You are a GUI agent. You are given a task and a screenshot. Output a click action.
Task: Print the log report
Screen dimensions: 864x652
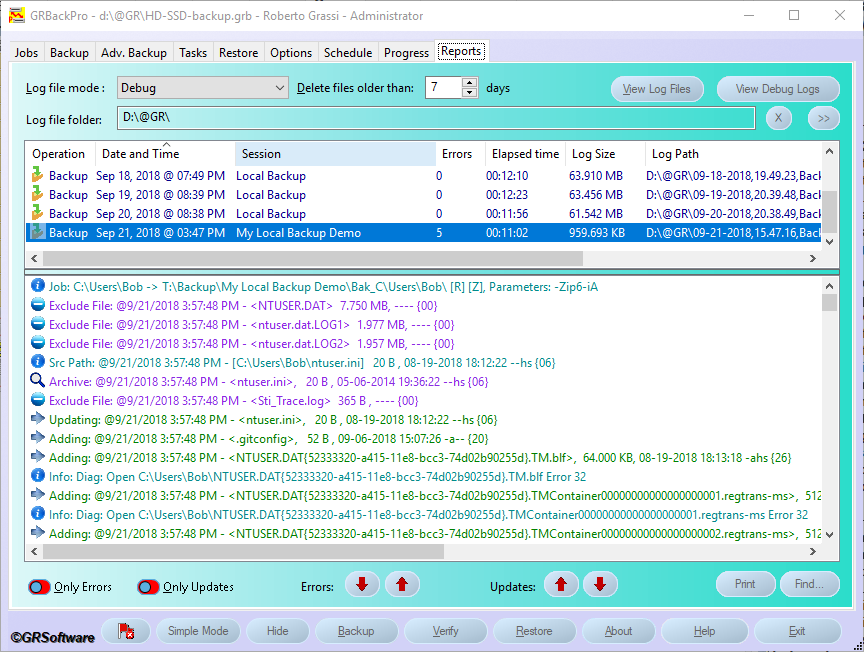coord(746,584)
